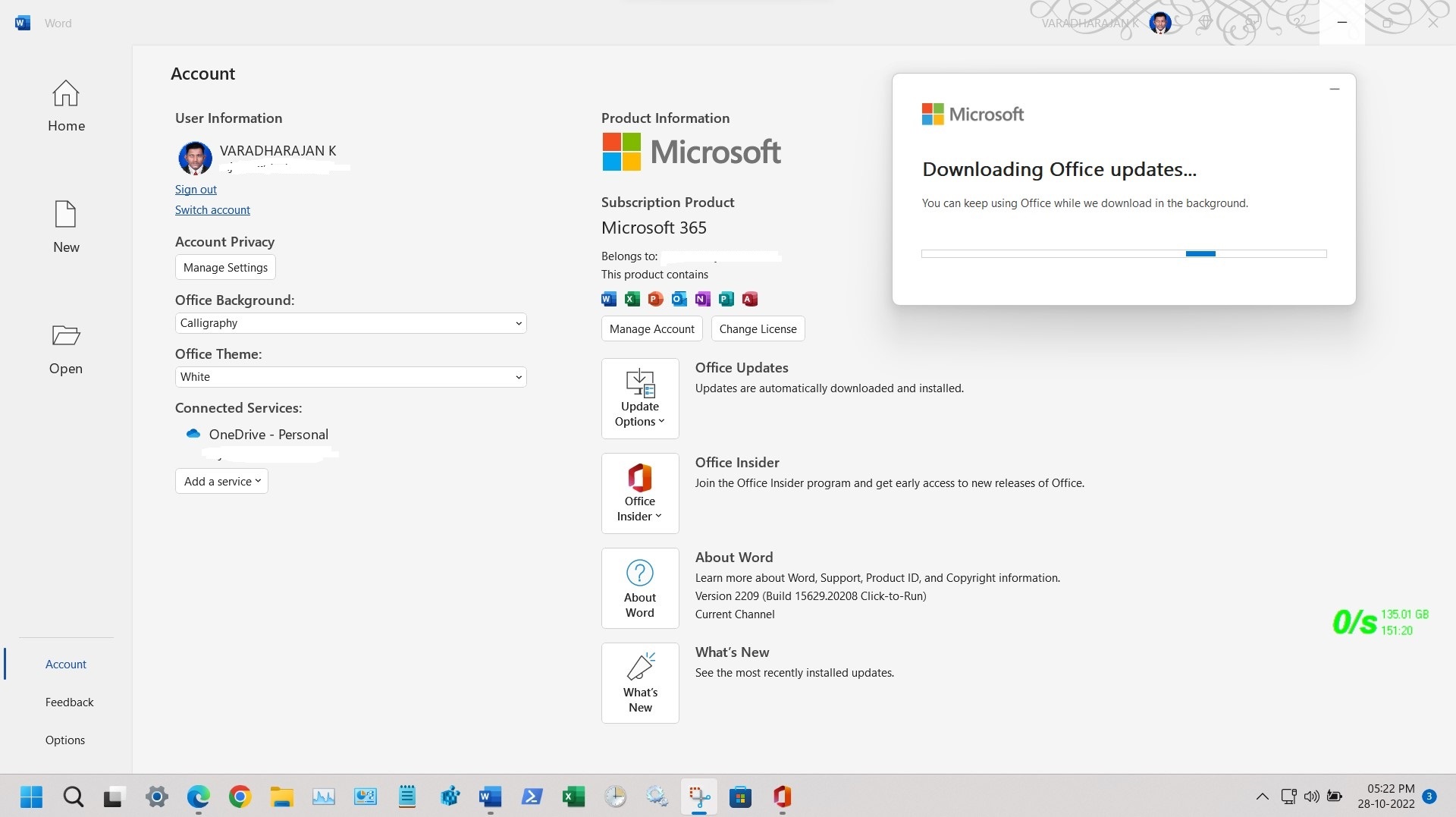Click the volume icon in system tray
Screen dimensions: 1456x817
tap(1312, 797)
